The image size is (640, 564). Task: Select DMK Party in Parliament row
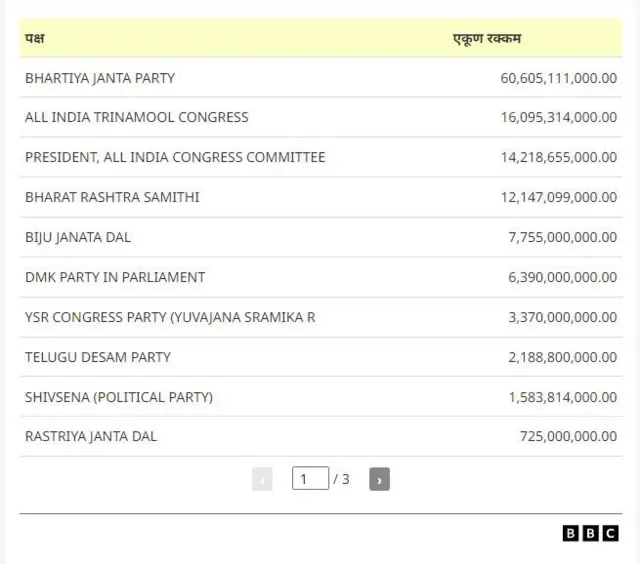coord(115,277)
